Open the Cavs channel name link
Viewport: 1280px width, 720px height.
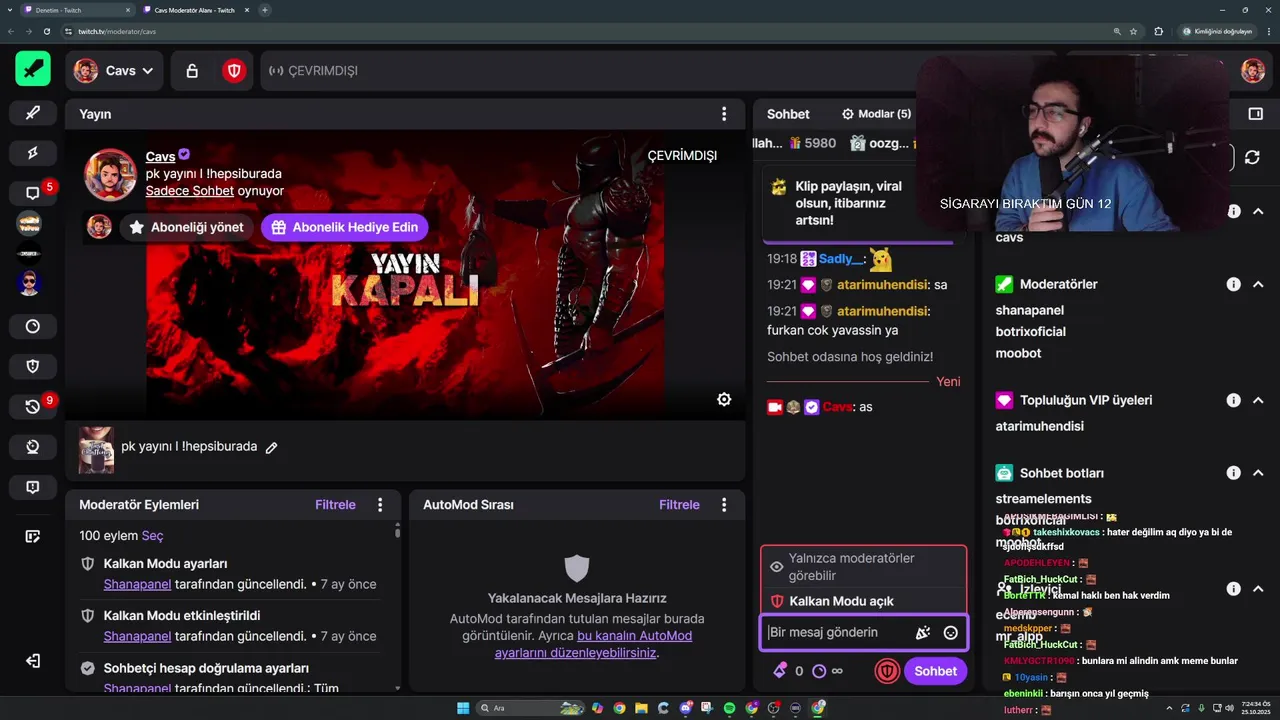tap(160, 156)
